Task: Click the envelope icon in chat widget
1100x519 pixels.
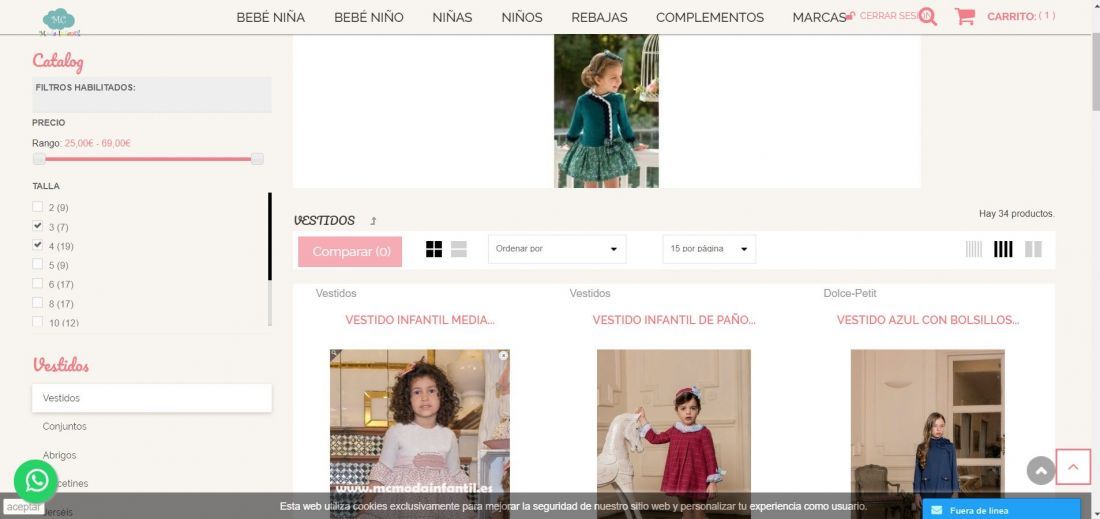Action: [x=936, y=511]
